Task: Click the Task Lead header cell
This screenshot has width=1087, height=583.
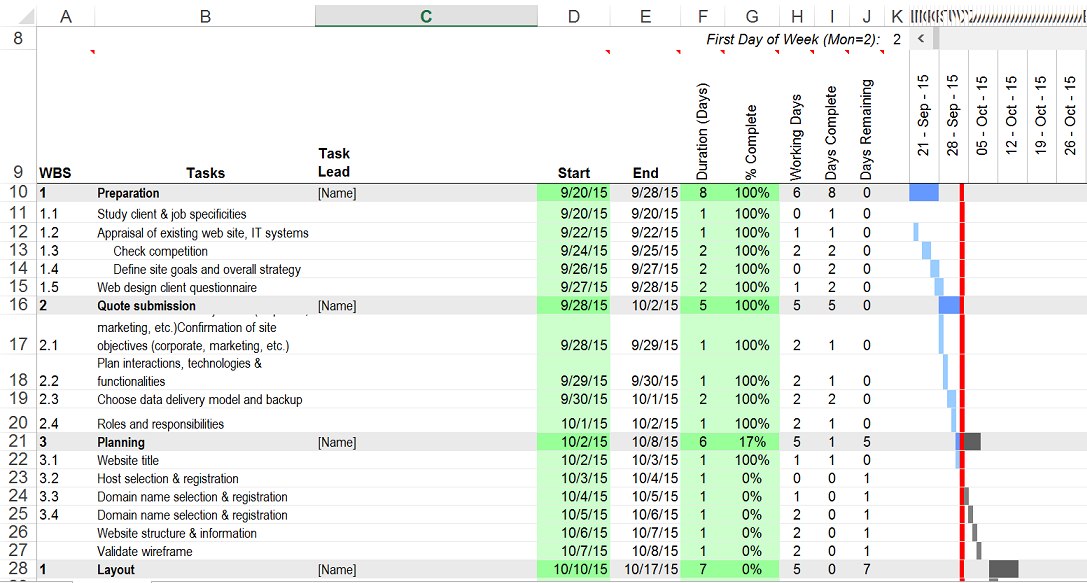Action: 334,162
